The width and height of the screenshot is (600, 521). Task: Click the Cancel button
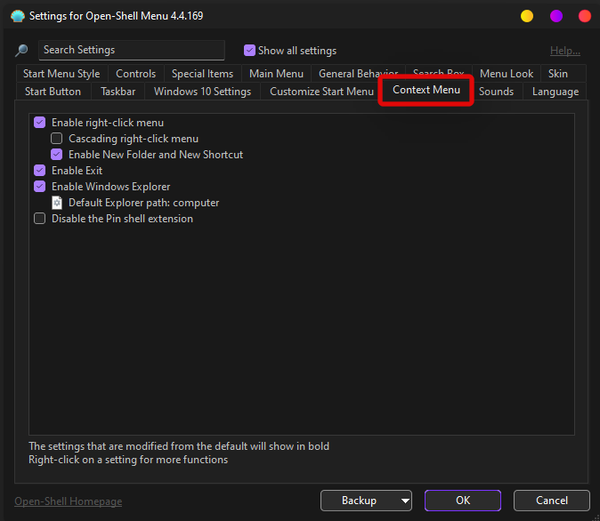(551, 500)
